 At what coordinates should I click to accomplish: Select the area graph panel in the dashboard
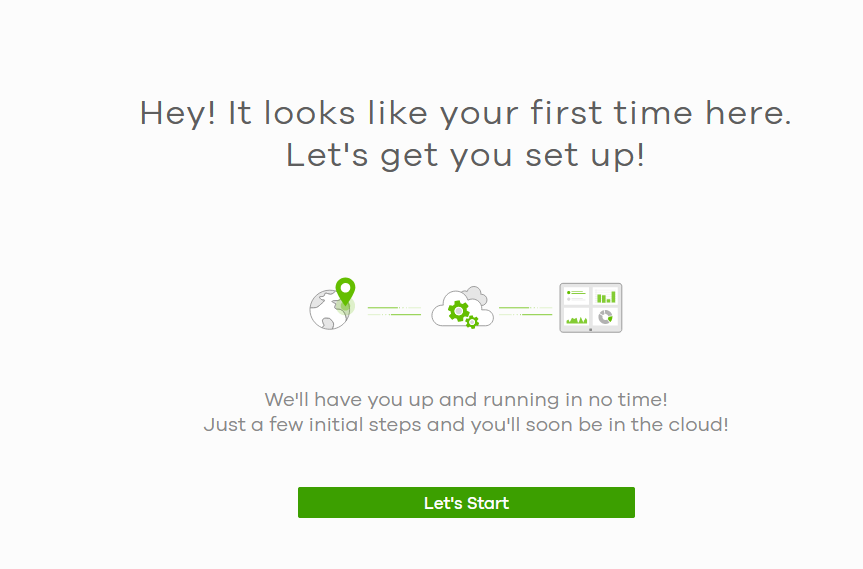(x=576, y=317)
